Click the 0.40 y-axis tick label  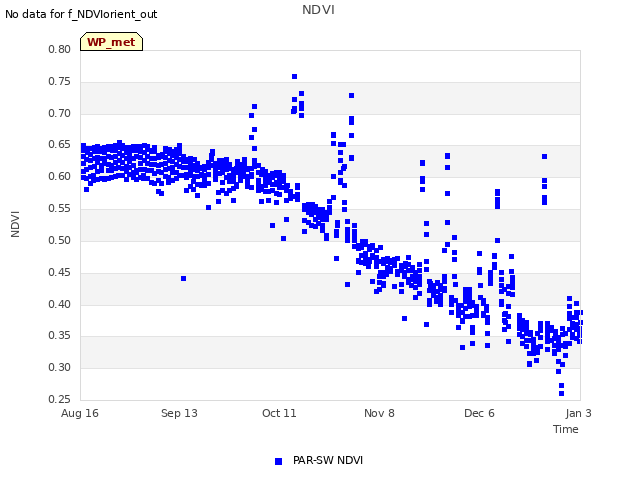(60, 304)
